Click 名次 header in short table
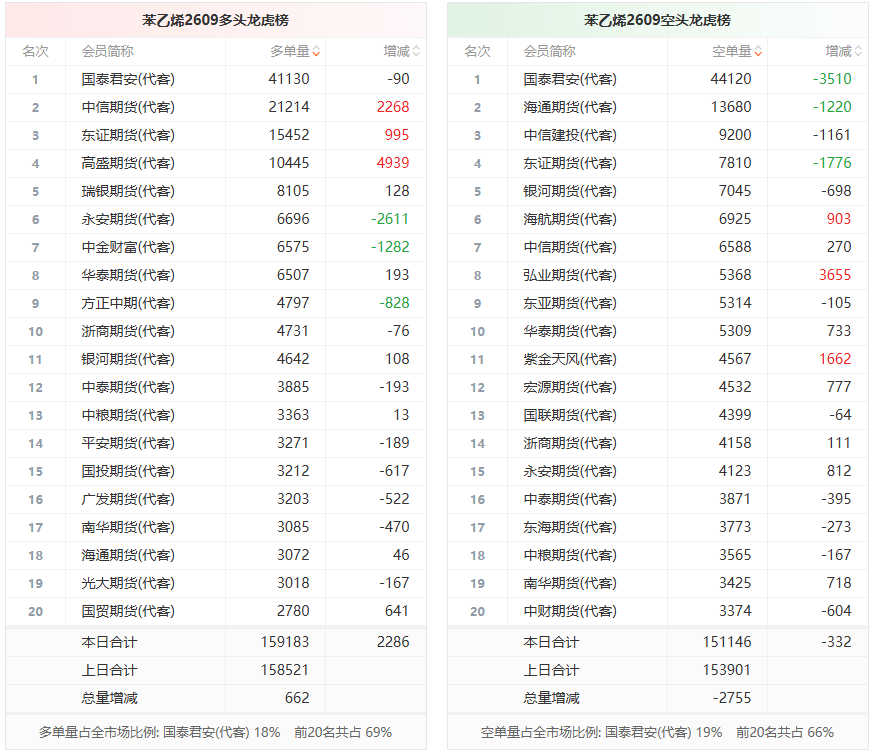The width and height of the screenshot is (874, 754). [x=478, y=52]
